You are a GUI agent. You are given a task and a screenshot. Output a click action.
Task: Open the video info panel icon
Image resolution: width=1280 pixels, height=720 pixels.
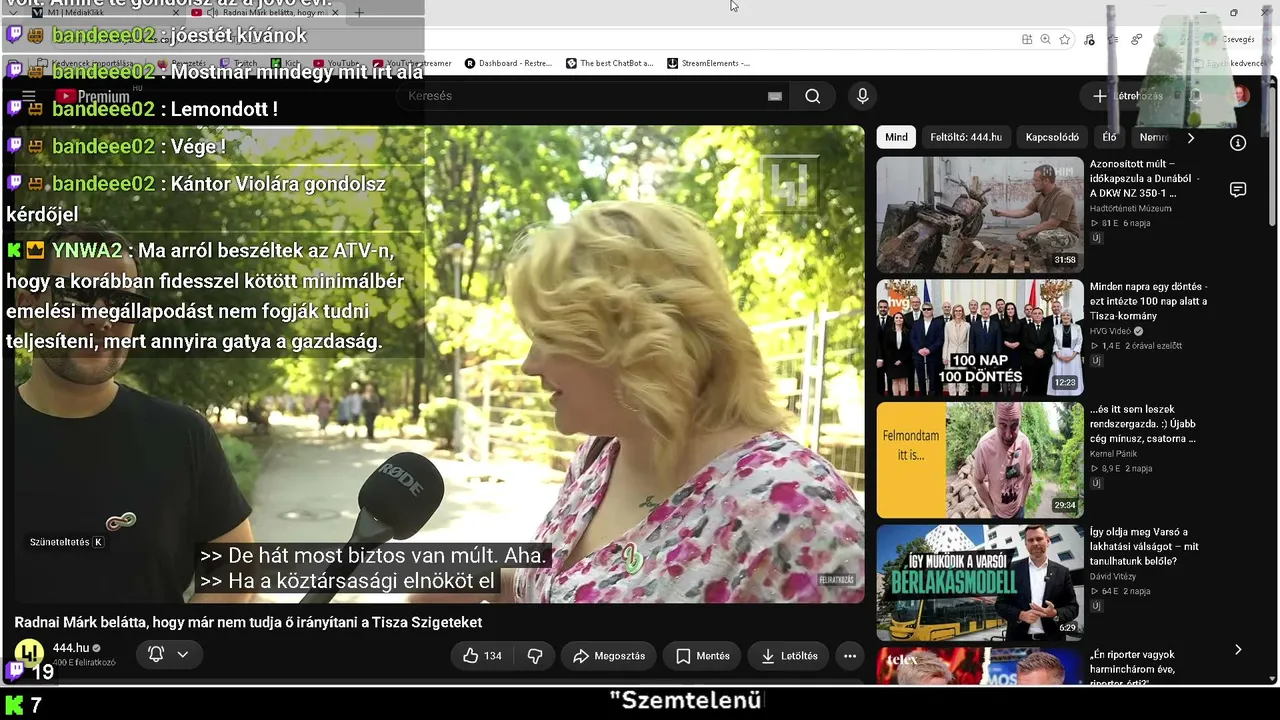tap(1238, 143)
